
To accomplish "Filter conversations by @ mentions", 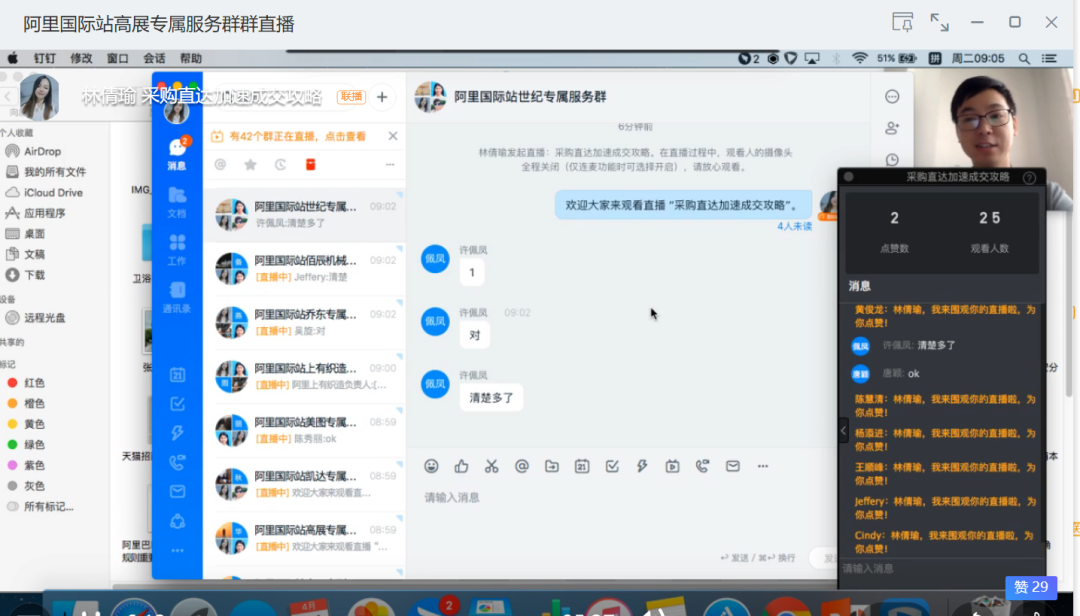I will [x=220, y=165].
